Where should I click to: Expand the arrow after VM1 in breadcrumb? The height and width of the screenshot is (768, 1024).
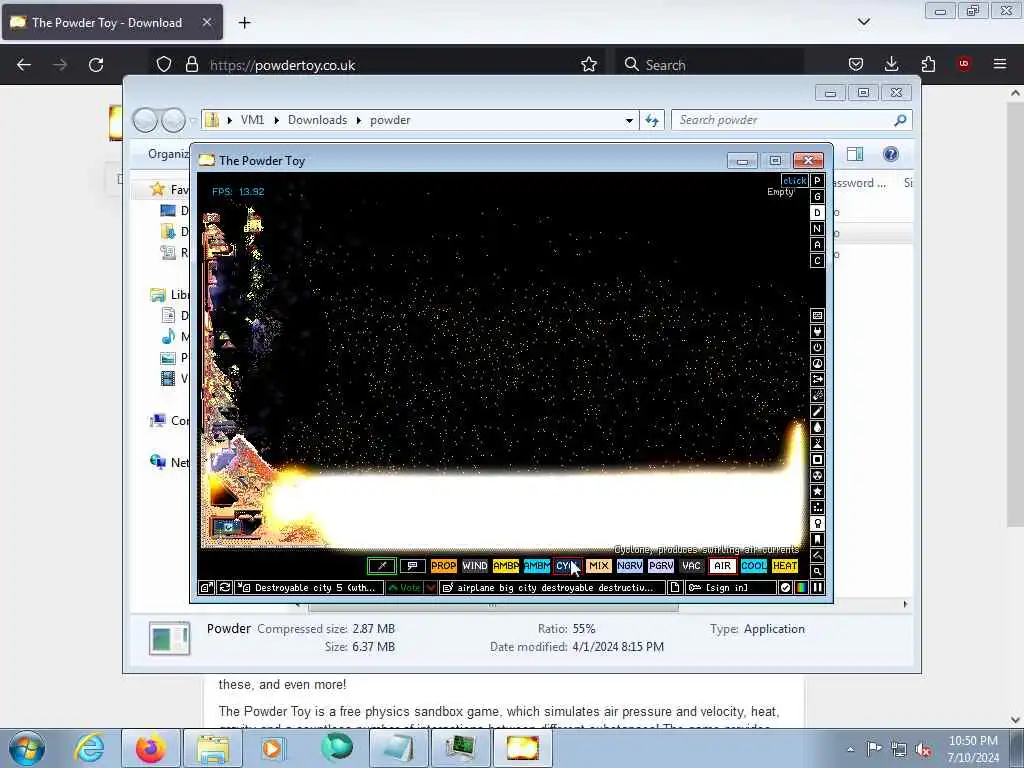point(277,120)
